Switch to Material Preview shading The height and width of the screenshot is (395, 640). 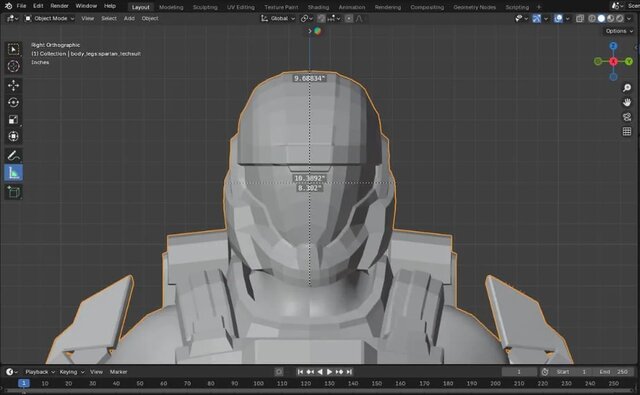tap(611, 18)
